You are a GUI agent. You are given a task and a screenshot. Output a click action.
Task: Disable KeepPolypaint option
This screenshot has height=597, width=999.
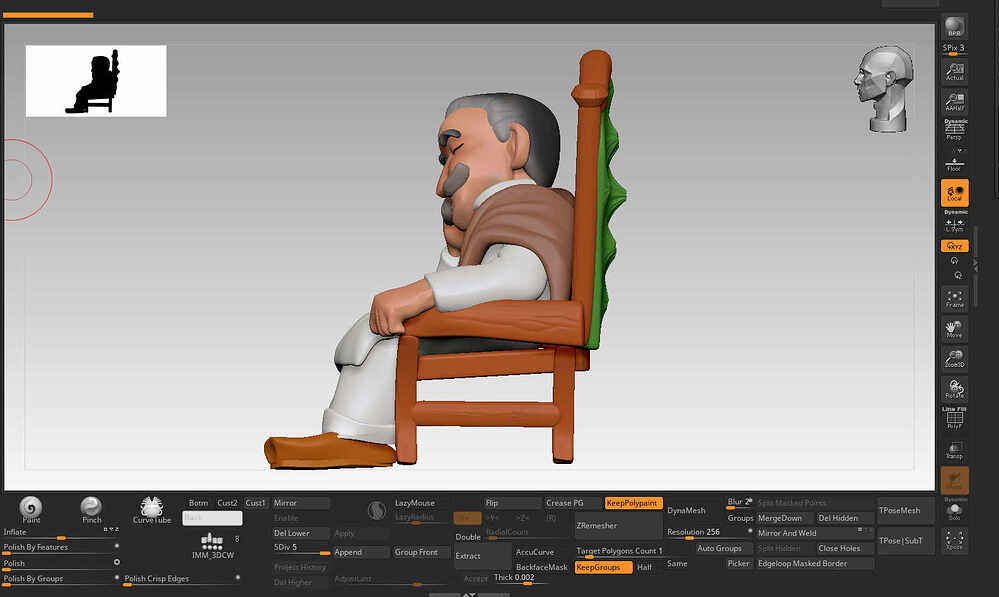633,503
